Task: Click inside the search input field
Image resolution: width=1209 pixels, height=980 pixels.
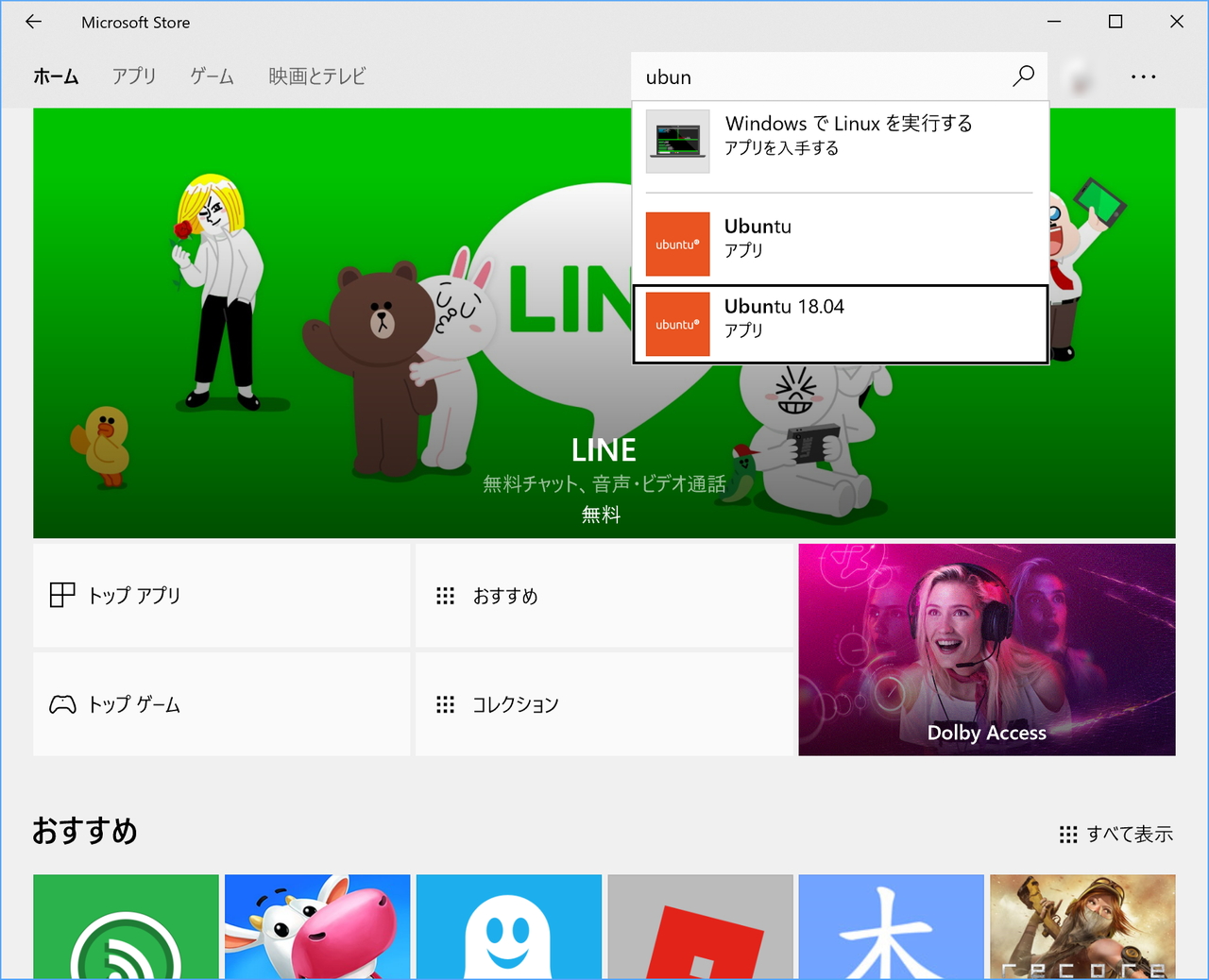Action: [x=803, y=76]
